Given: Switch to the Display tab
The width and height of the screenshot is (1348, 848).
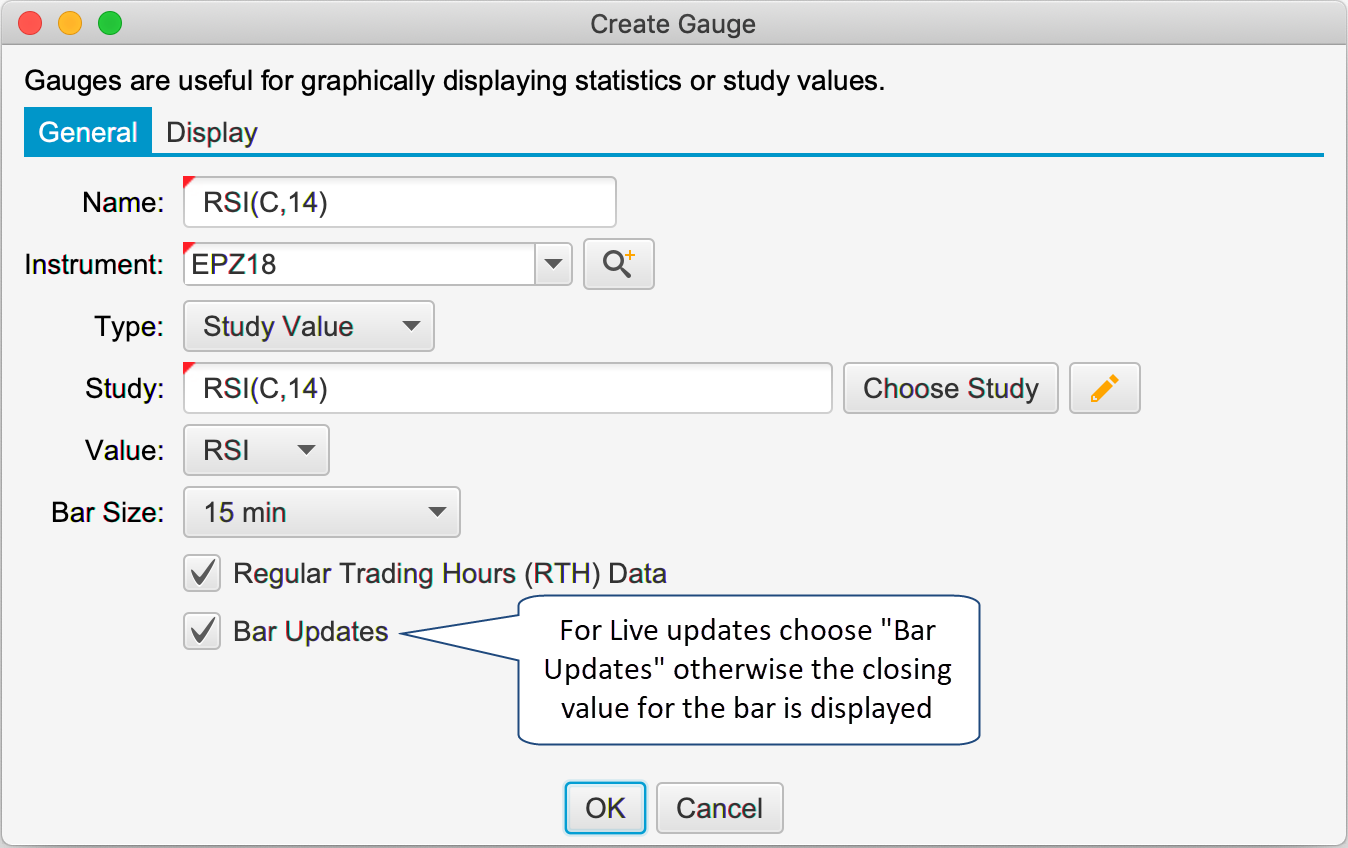Looking at the screenshot, I should (212, 133).
